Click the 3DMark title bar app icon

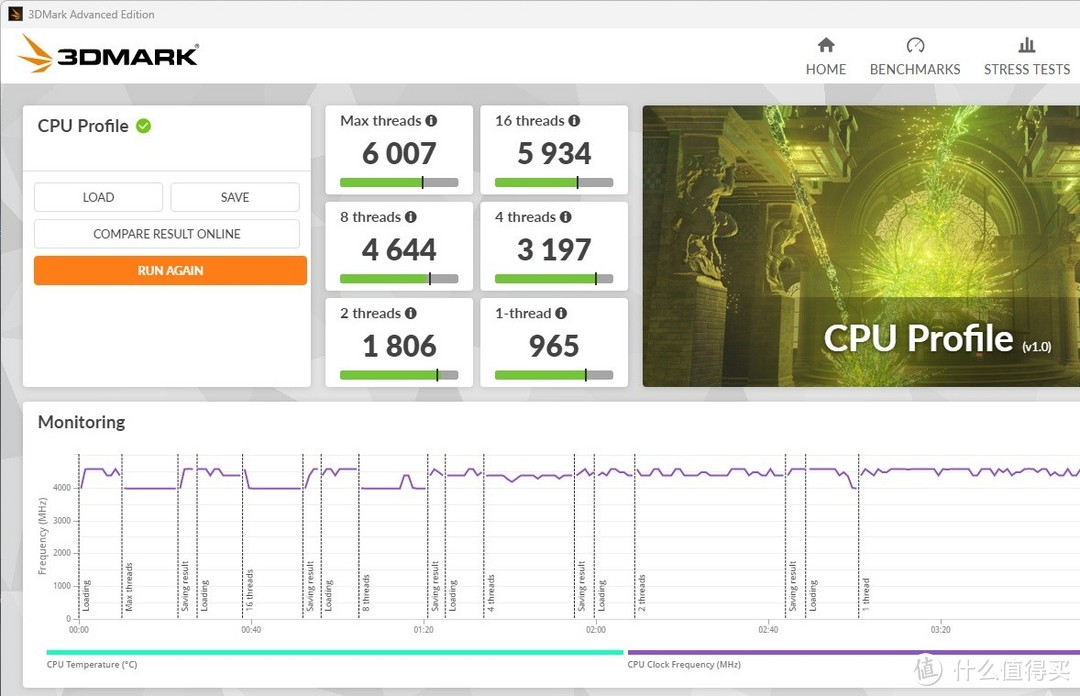pyautogui.click(x=15, y=14)
